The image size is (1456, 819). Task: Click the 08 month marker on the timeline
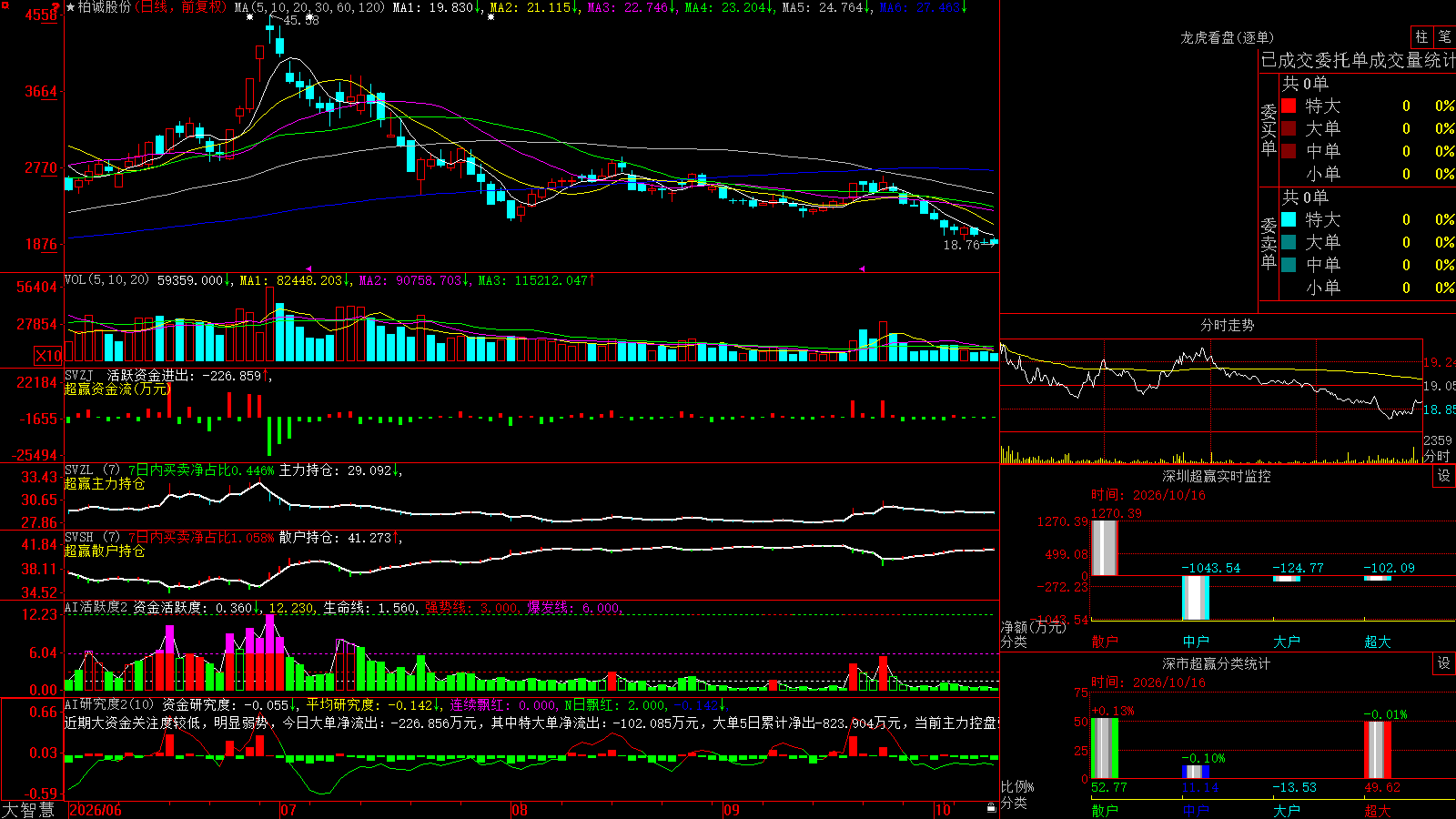tap(520, 810)
